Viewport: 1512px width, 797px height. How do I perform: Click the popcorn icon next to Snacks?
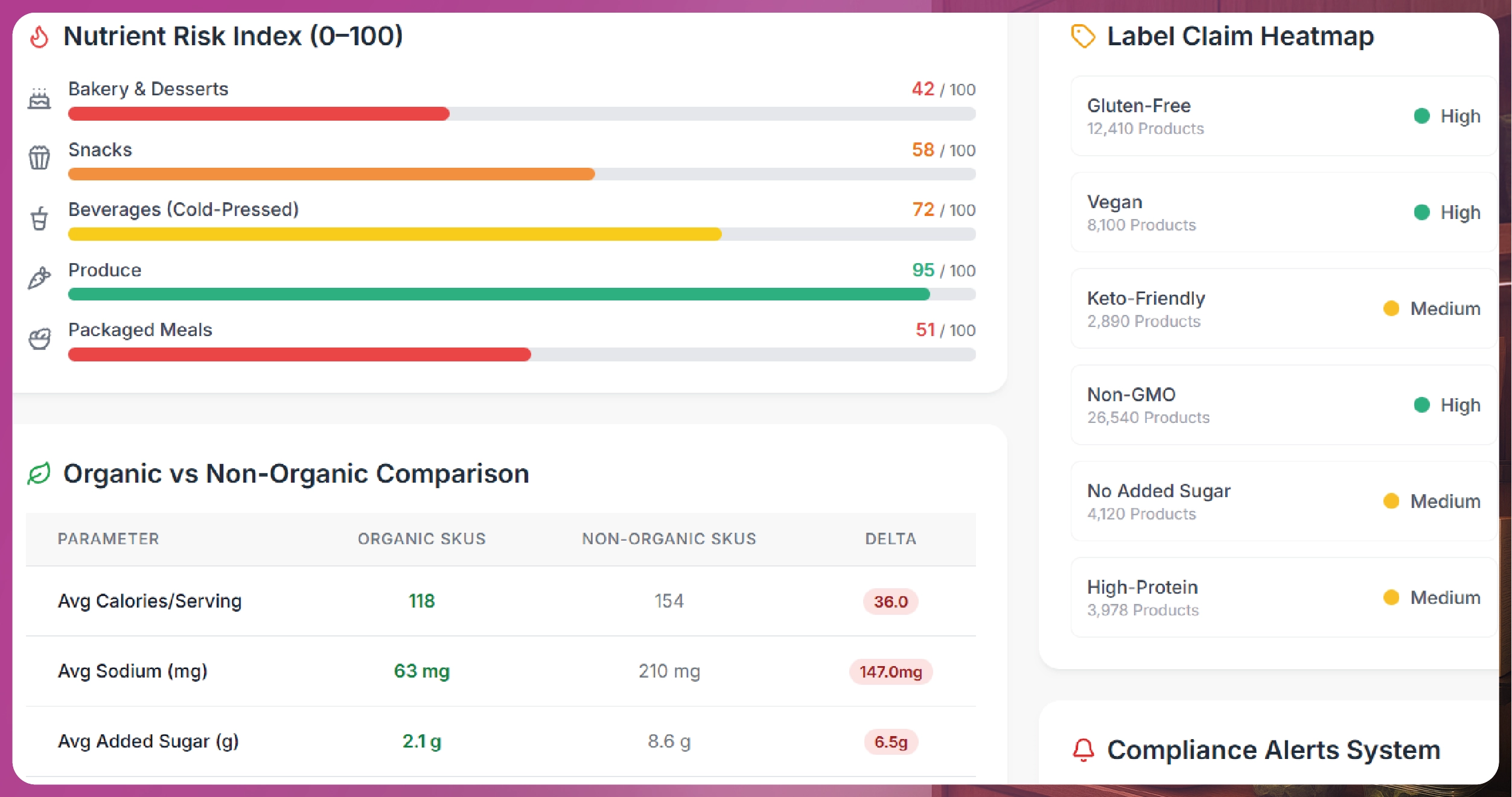coord(39,159)
